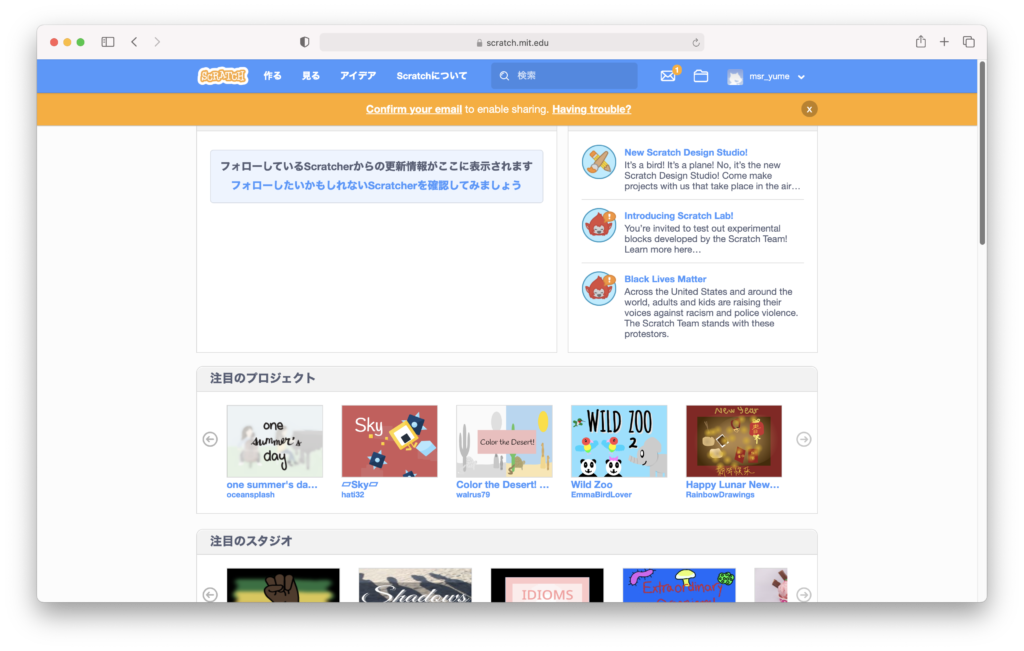Click the Confirm your email link
The height and width of the screenshot is (651, 1024).
click(x=413, y=109)
